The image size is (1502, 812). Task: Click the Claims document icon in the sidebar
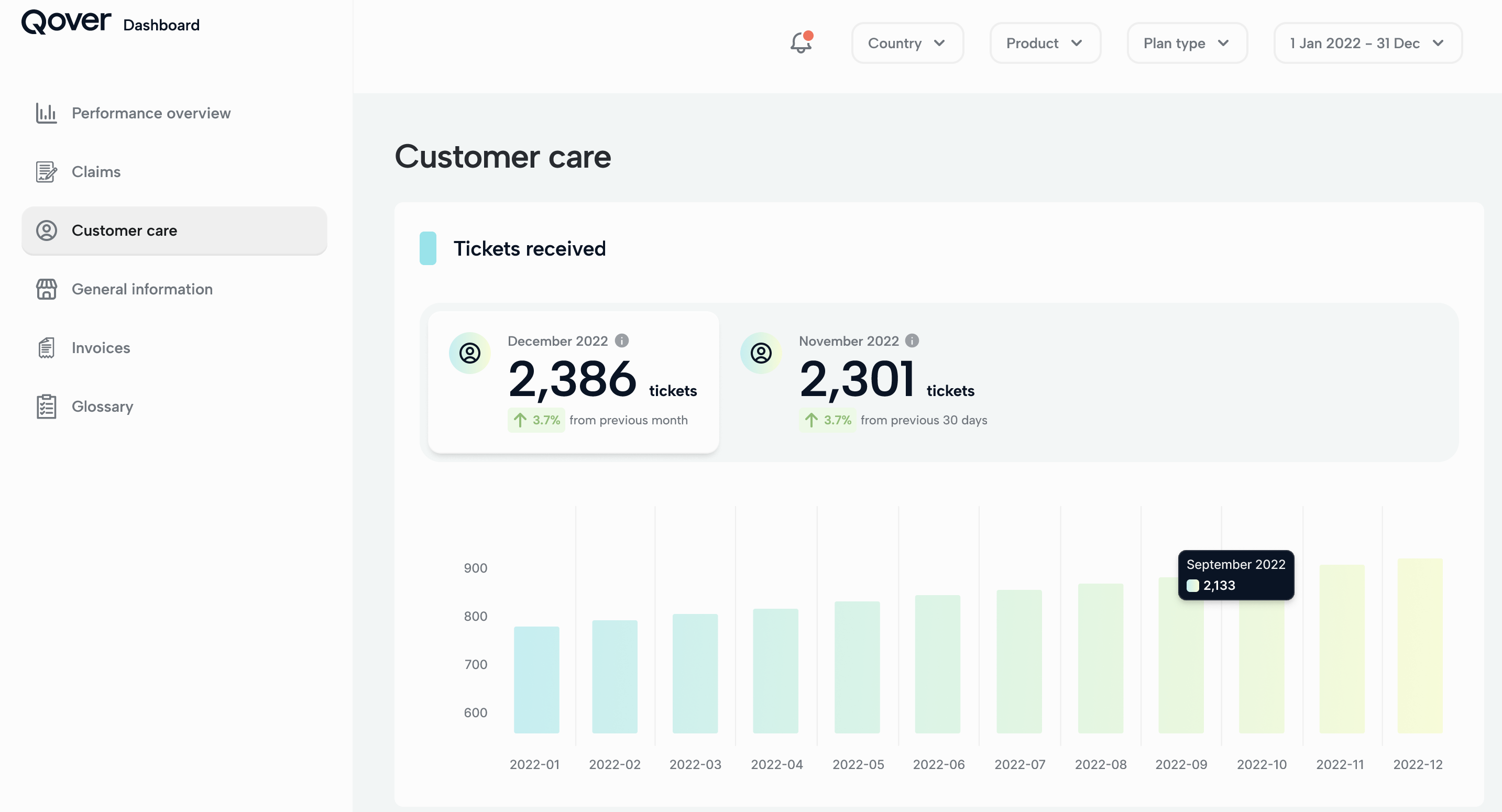[x=46, y=172]
